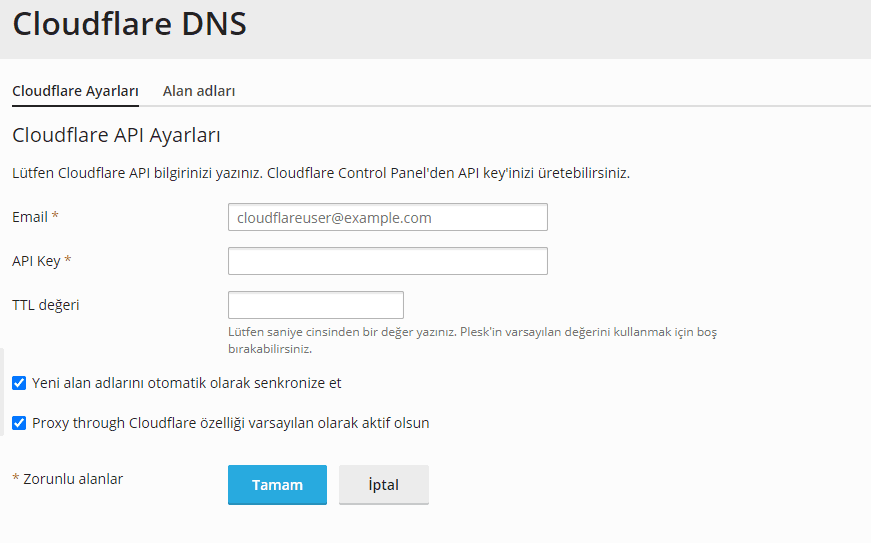The image size is (871, 543).
Task: Click the red asterisk beside Email
Action: tap(55, 217)
